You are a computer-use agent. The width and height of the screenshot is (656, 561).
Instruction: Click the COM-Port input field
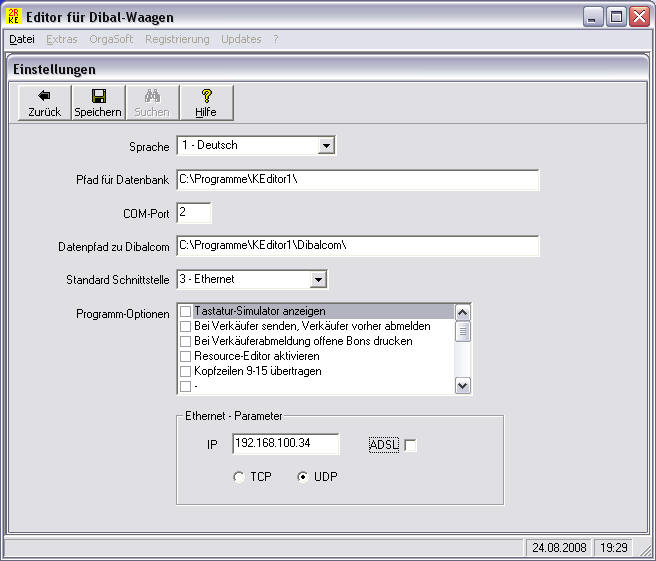pos(193,213)
